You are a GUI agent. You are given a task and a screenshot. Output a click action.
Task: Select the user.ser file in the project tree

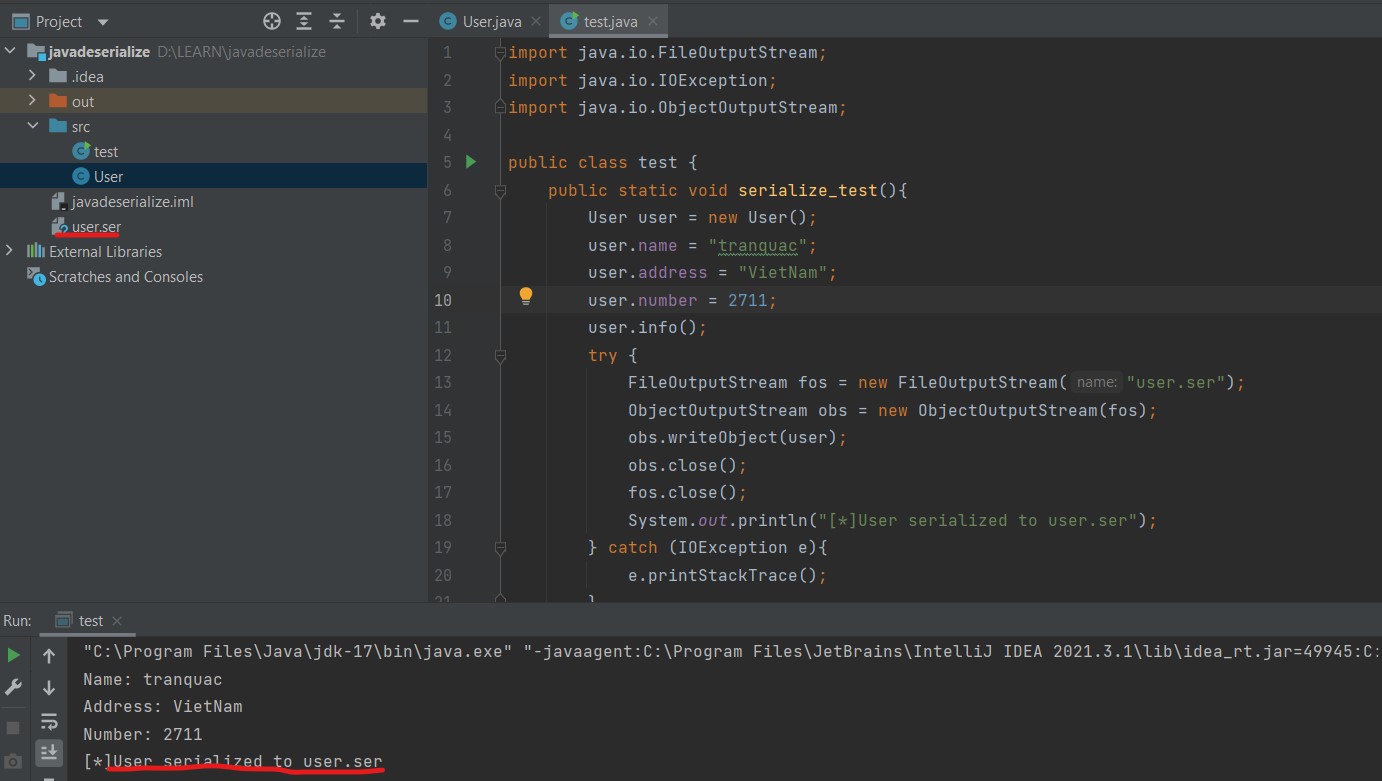click(x=95, y=226)
